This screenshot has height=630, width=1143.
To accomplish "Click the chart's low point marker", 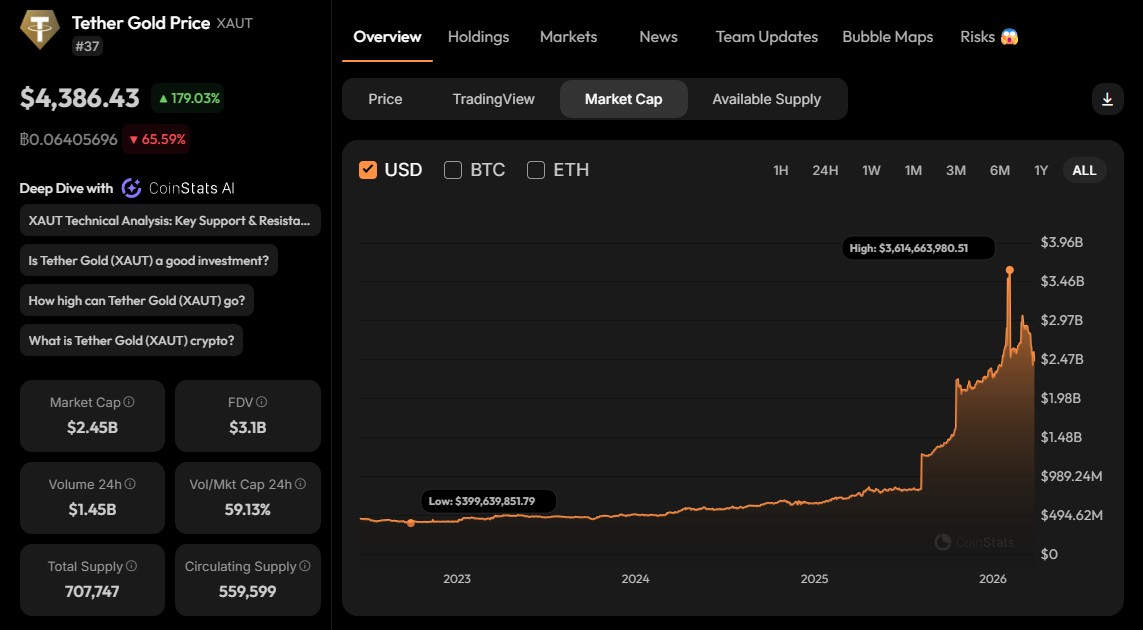I will tap(411, 523).
